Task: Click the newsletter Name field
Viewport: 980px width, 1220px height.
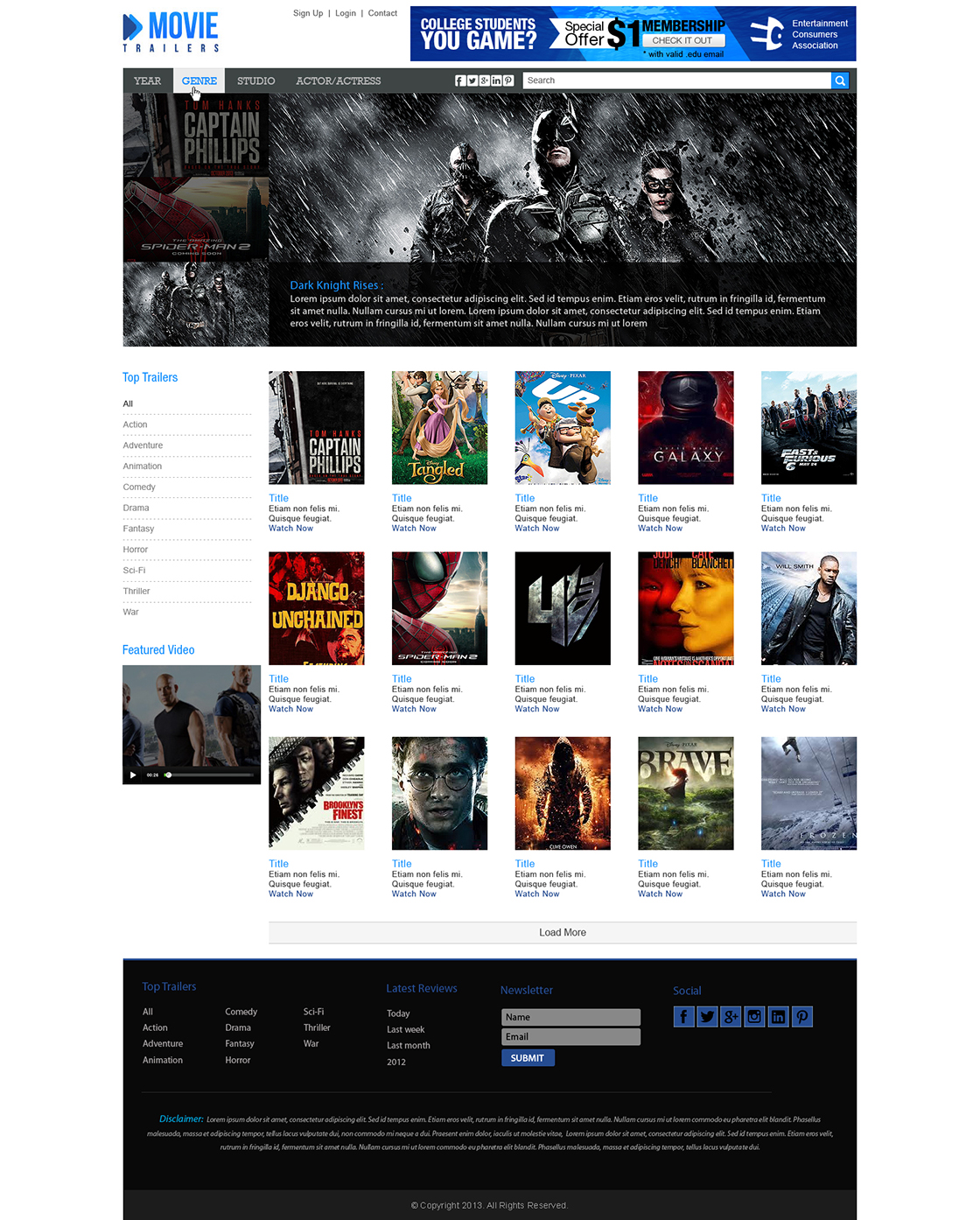Action: 570,1017
